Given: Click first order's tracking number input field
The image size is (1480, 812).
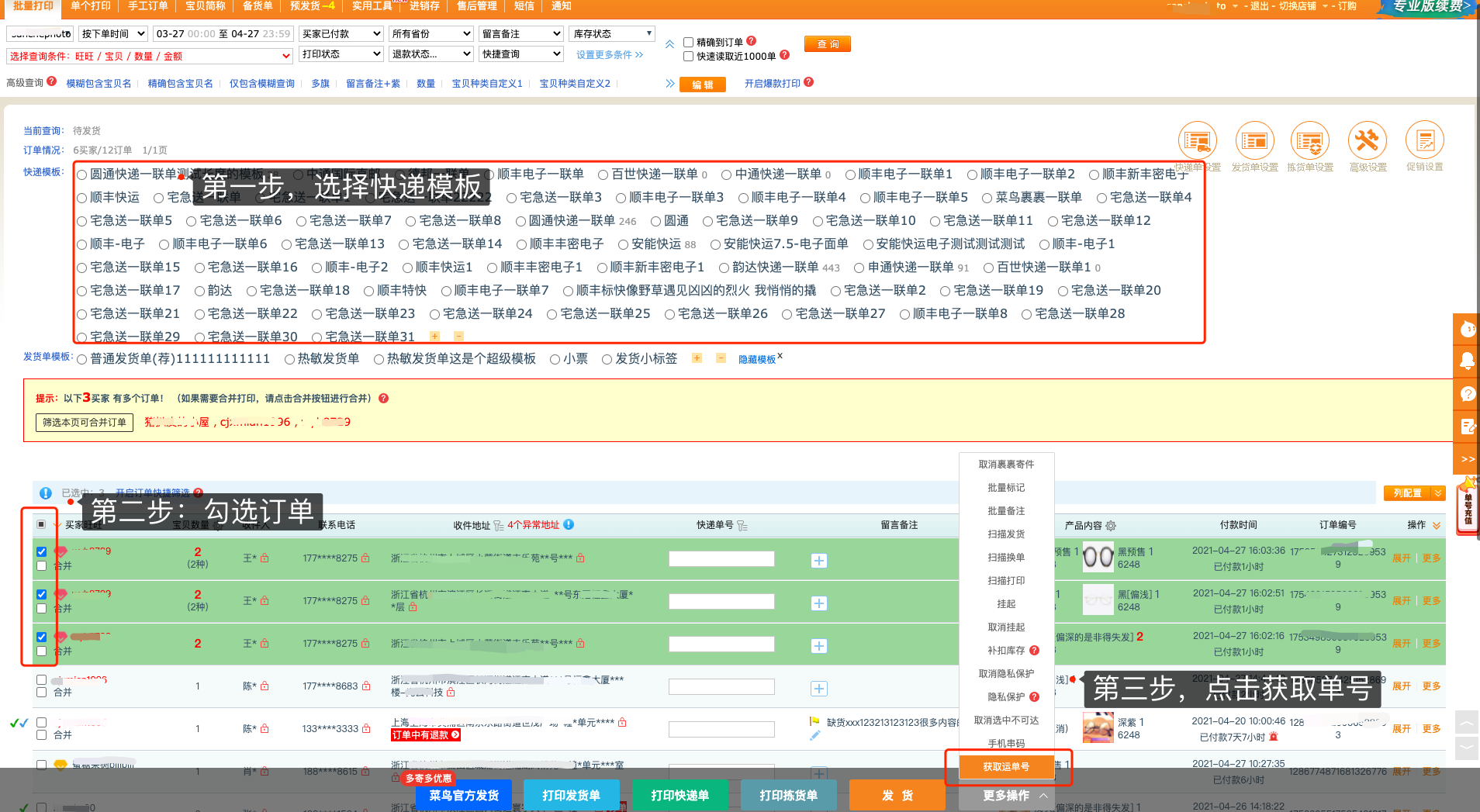Looking at the screenshot, I should (721, 559).
